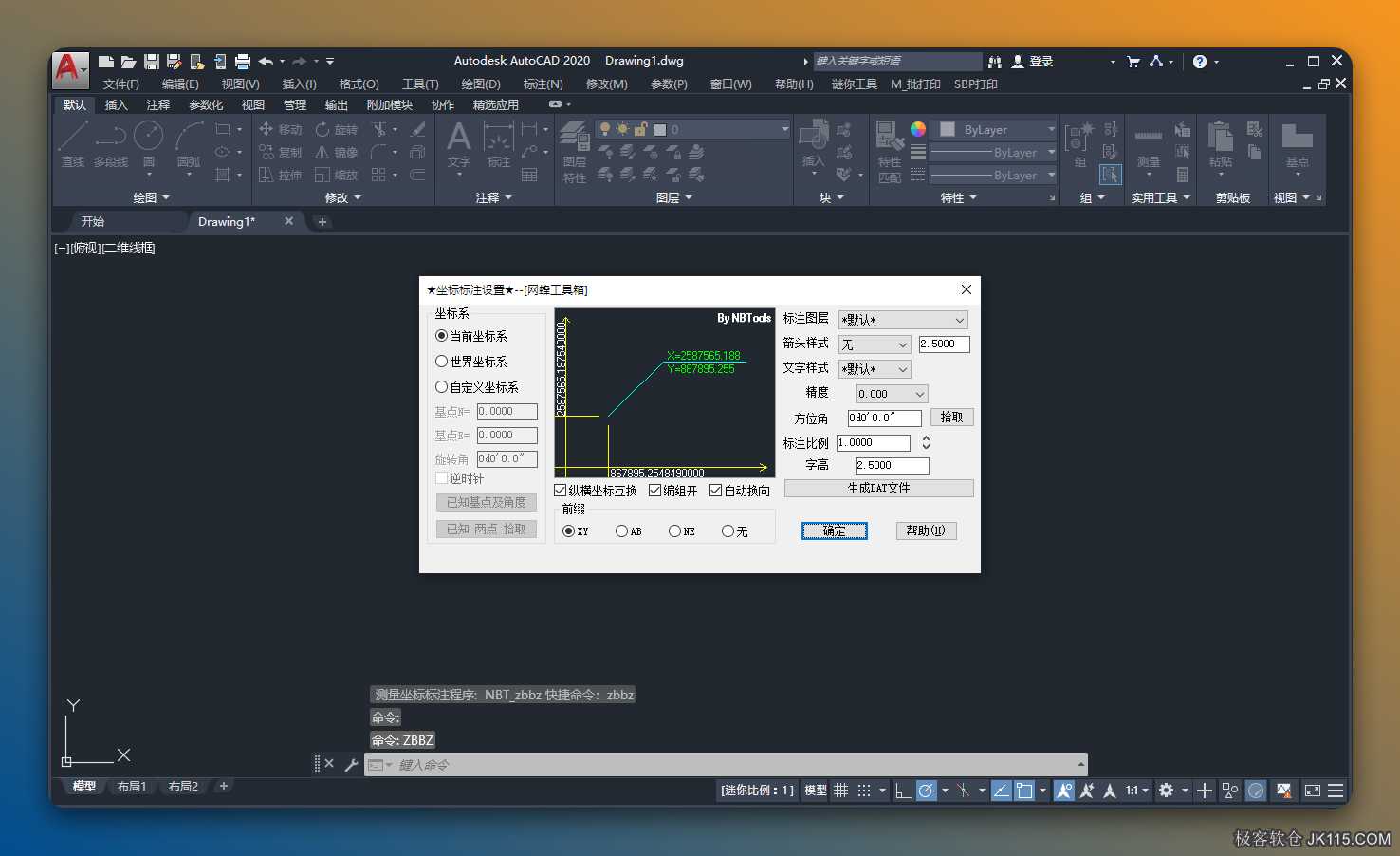This screenshot has width=1400, height=856.
Task: Click the Dimension tool in Annotate panel
Action: (x=499, y=144)
